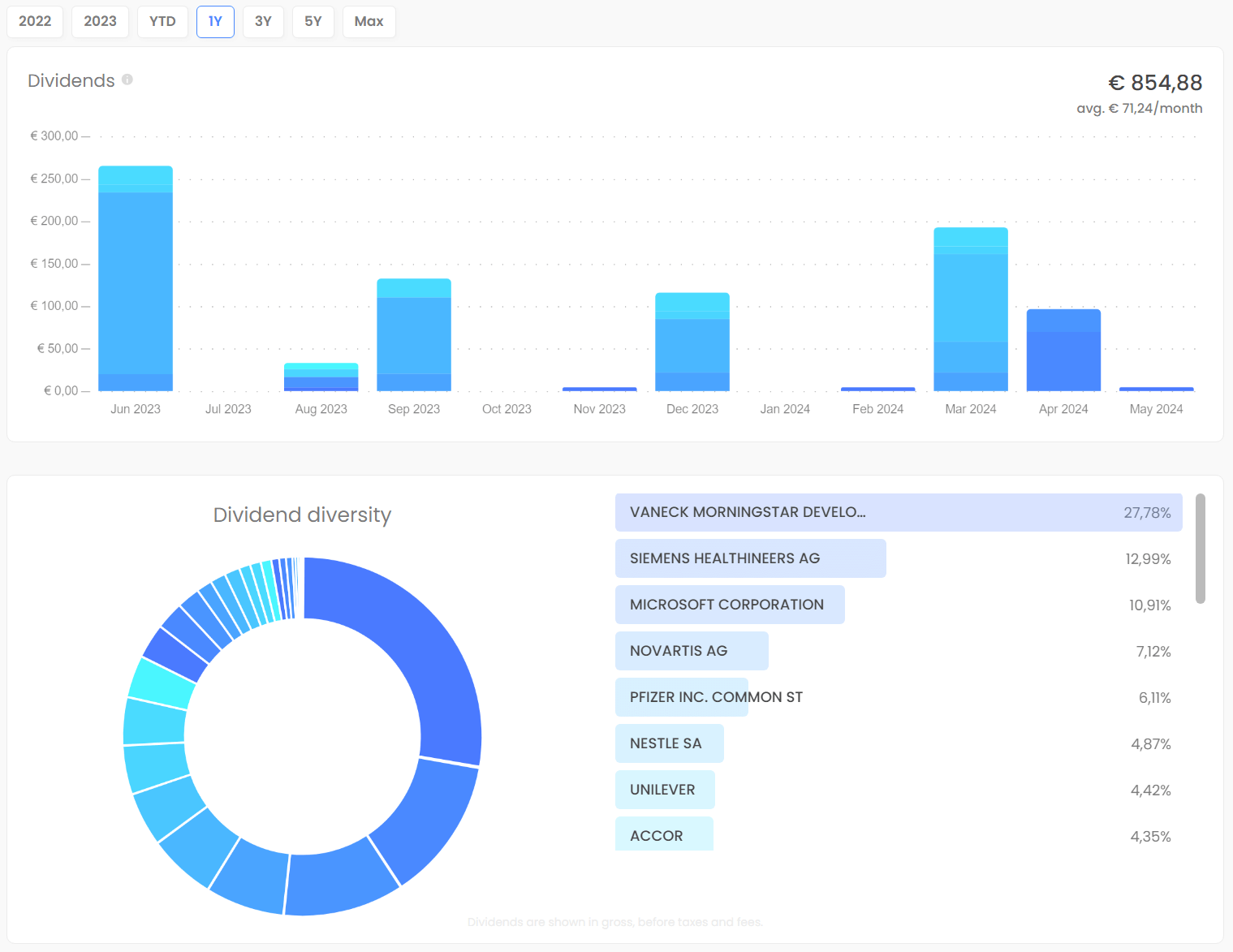Select the Dec 2023 dividend bar
The height and width of the screenshot is (952, 1233).
coord(692,342)
